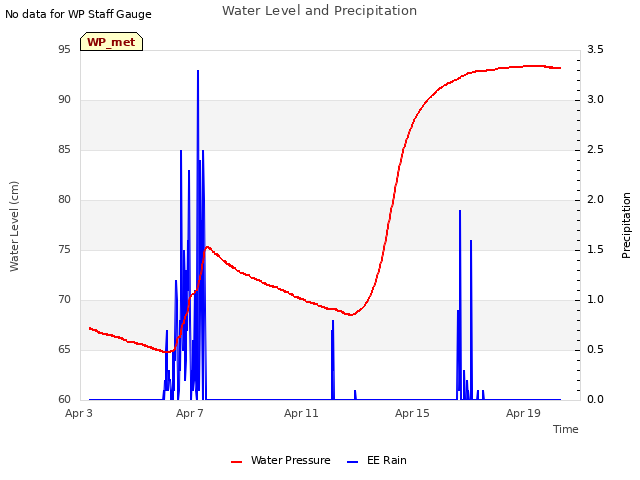The image size is (640, 480).
Task: Click the red Water Pressure legend swatch
Action: tap(236, 462)
